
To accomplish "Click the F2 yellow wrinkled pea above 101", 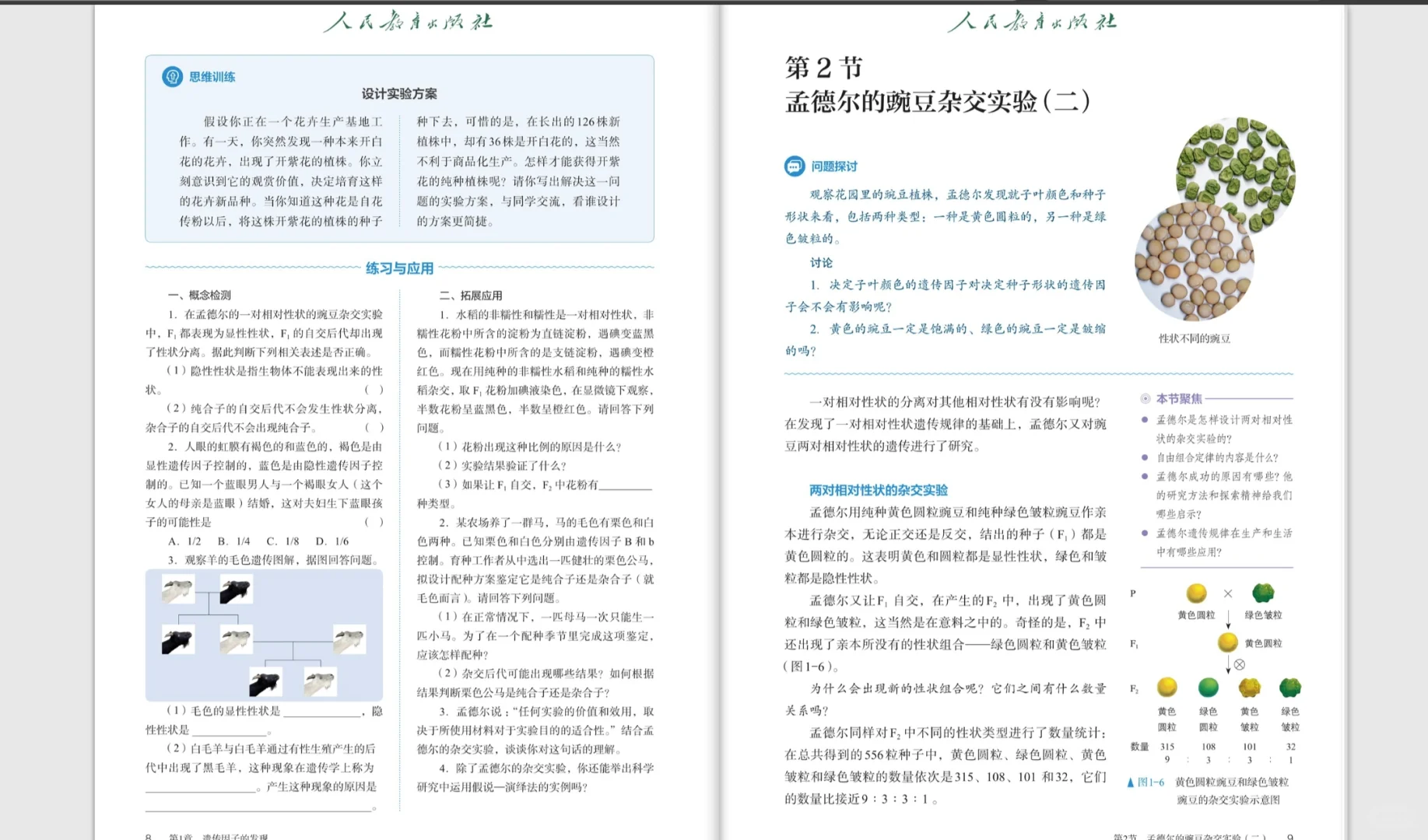I will click(1249, 688).
